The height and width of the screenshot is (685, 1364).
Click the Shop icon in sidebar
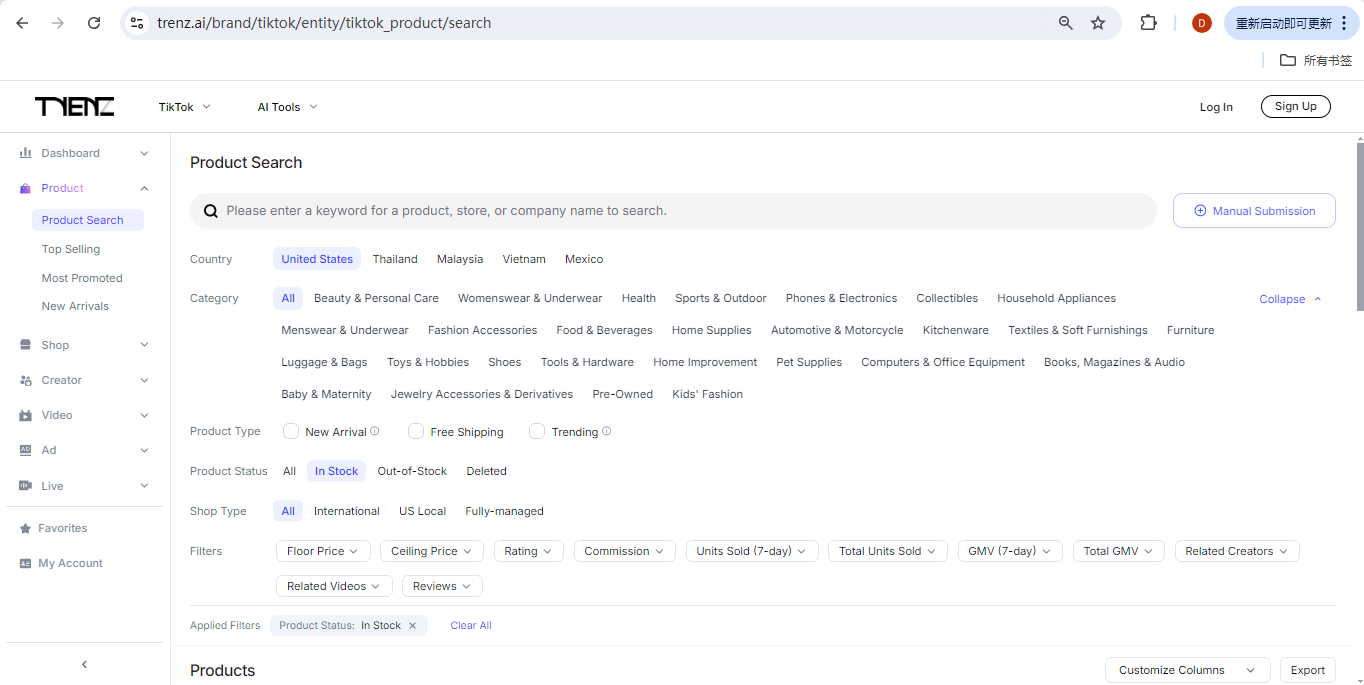[x=25, y=345]
